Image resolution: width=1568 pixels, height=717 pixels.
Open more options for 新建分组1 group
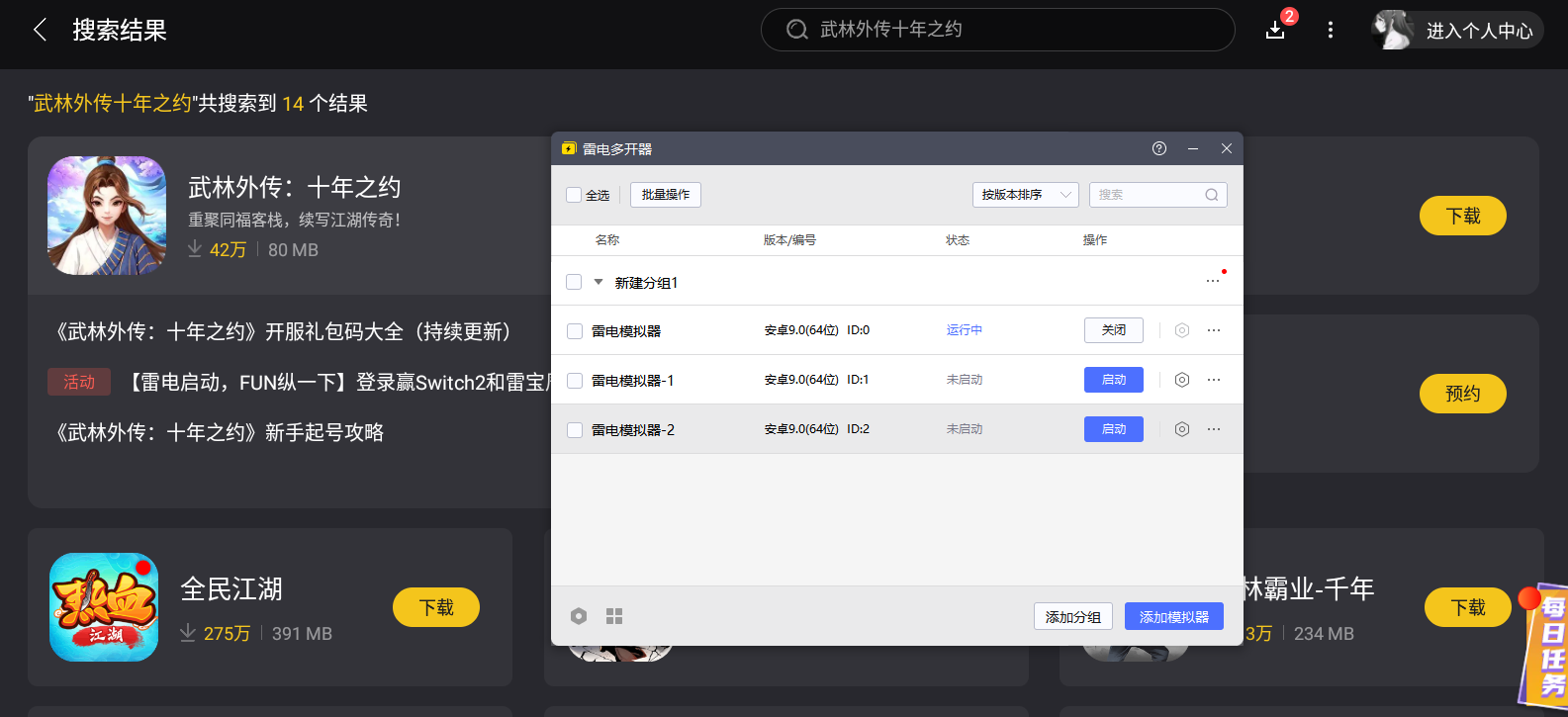[1213, 282]
